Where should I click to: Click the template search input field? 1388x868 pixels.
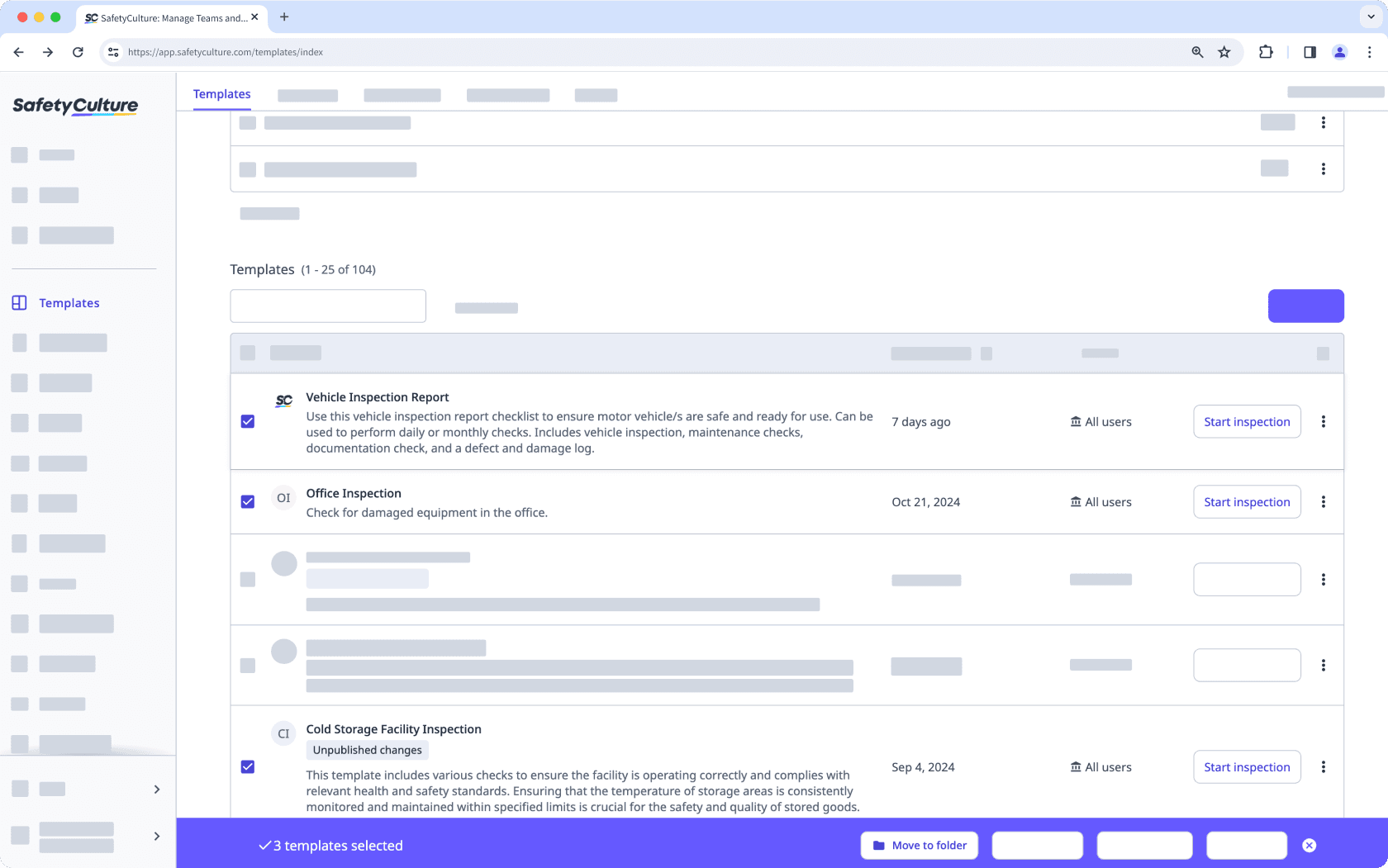tap(327, 306)
